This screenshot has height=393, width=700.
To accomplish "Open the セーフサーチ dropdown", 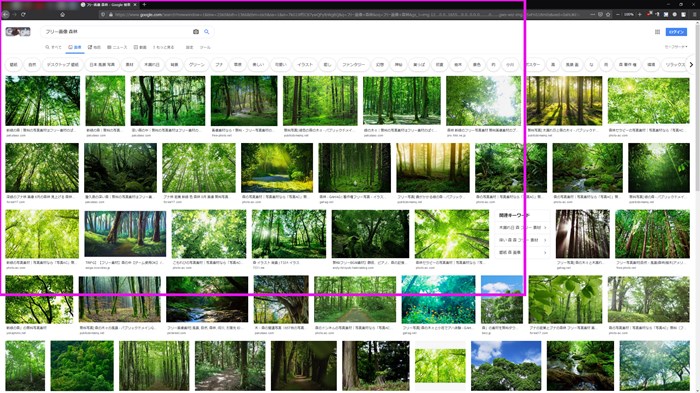I will pyautogui.click(x=676, y=46).
